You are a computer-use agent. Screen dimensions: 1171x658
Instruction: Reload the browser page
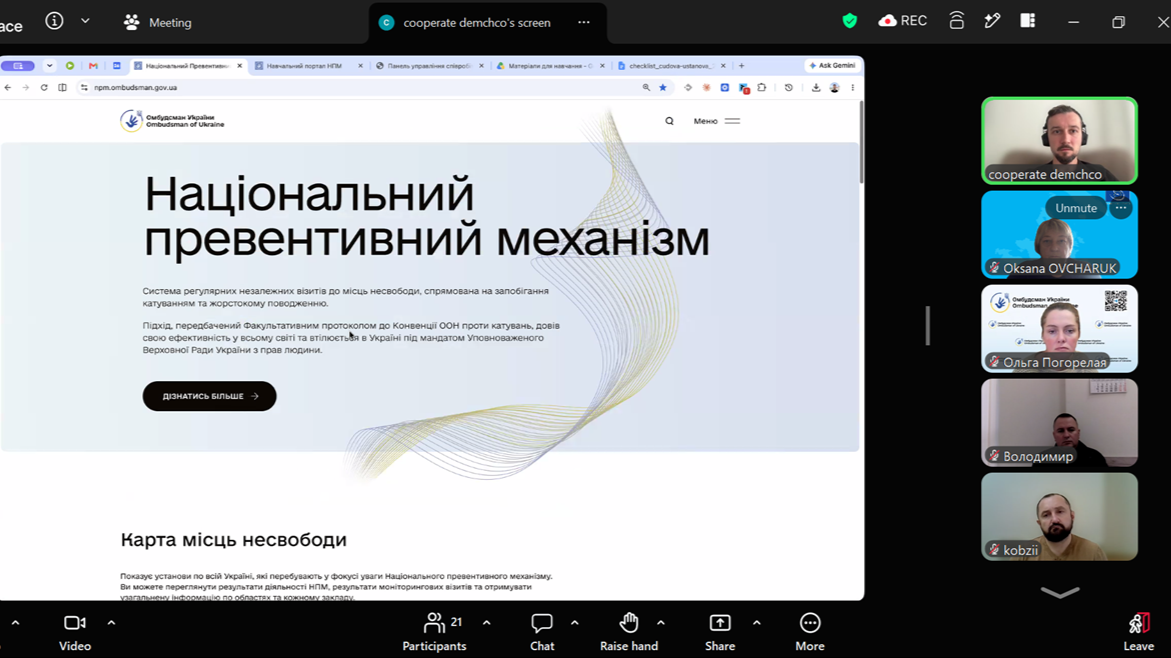44,87
